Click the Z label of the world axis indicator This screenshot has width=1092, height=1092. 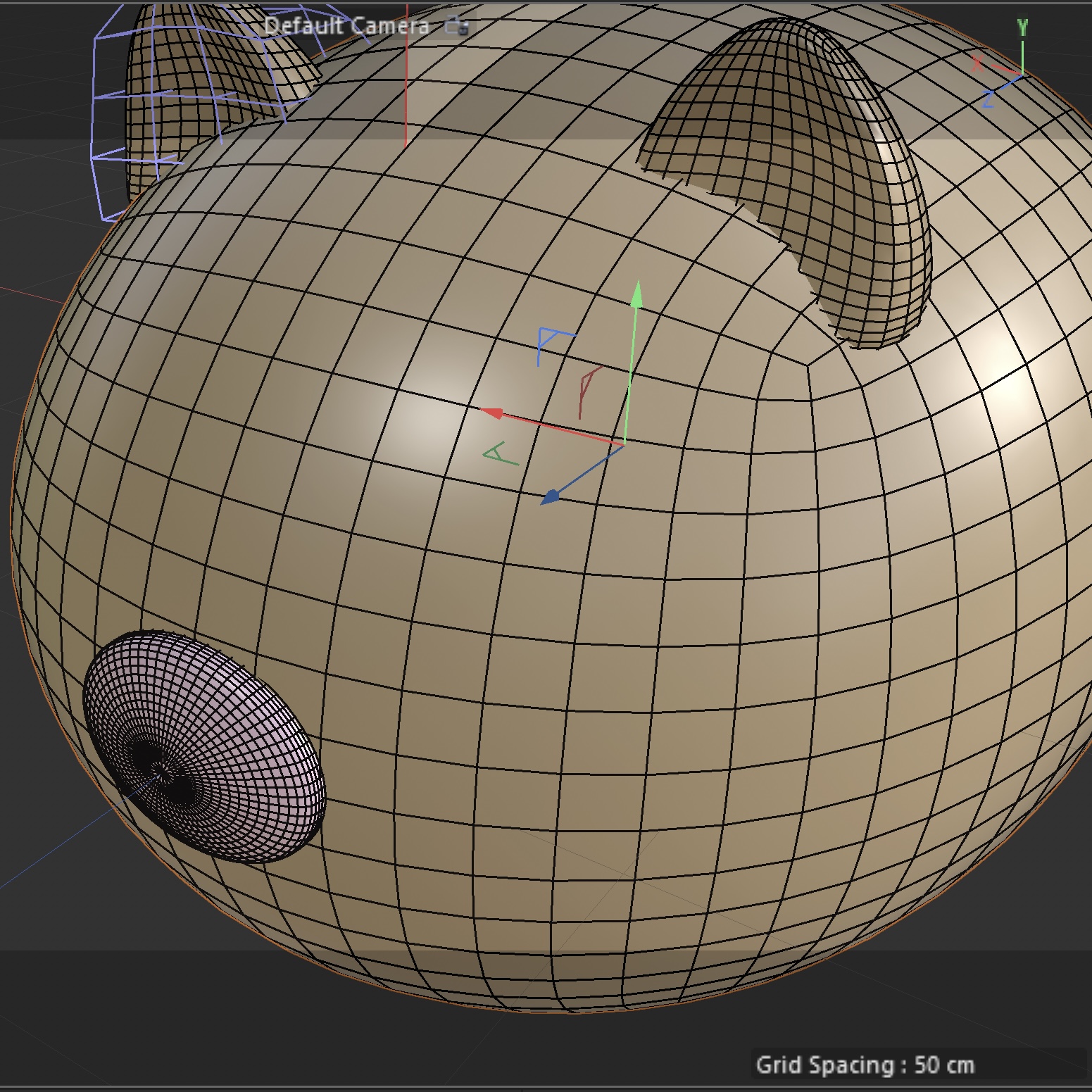pyautogui.click(x=988, y=99)
